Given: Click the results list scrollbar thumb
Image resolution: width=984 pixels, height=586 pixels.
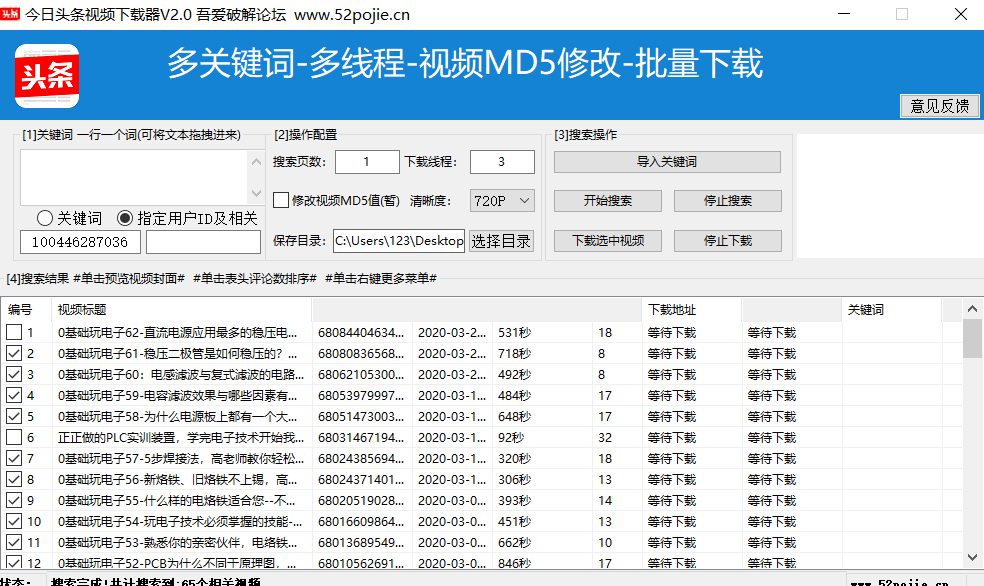Looking at the screenshot, I should pyautogui.click(x=972, y=338).
